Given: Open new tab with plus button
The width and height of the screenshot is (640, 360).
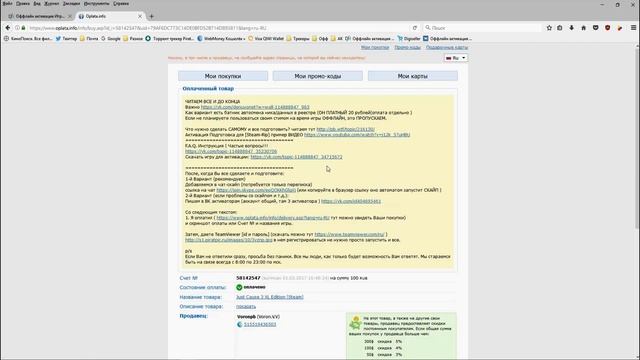Looking at the screenshot, I should click(151, 16).
